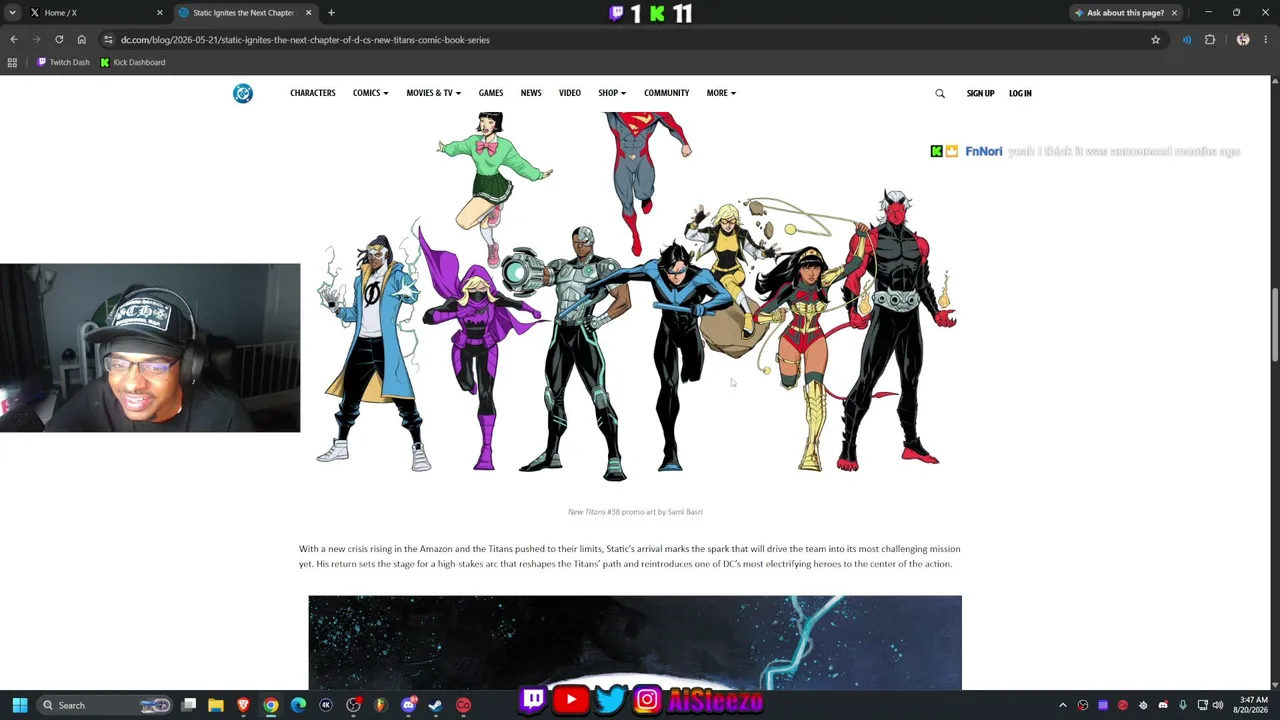Click the New Titans promo artwork image
Viewport: 1280px width, 720px height.
pos(635,297)
